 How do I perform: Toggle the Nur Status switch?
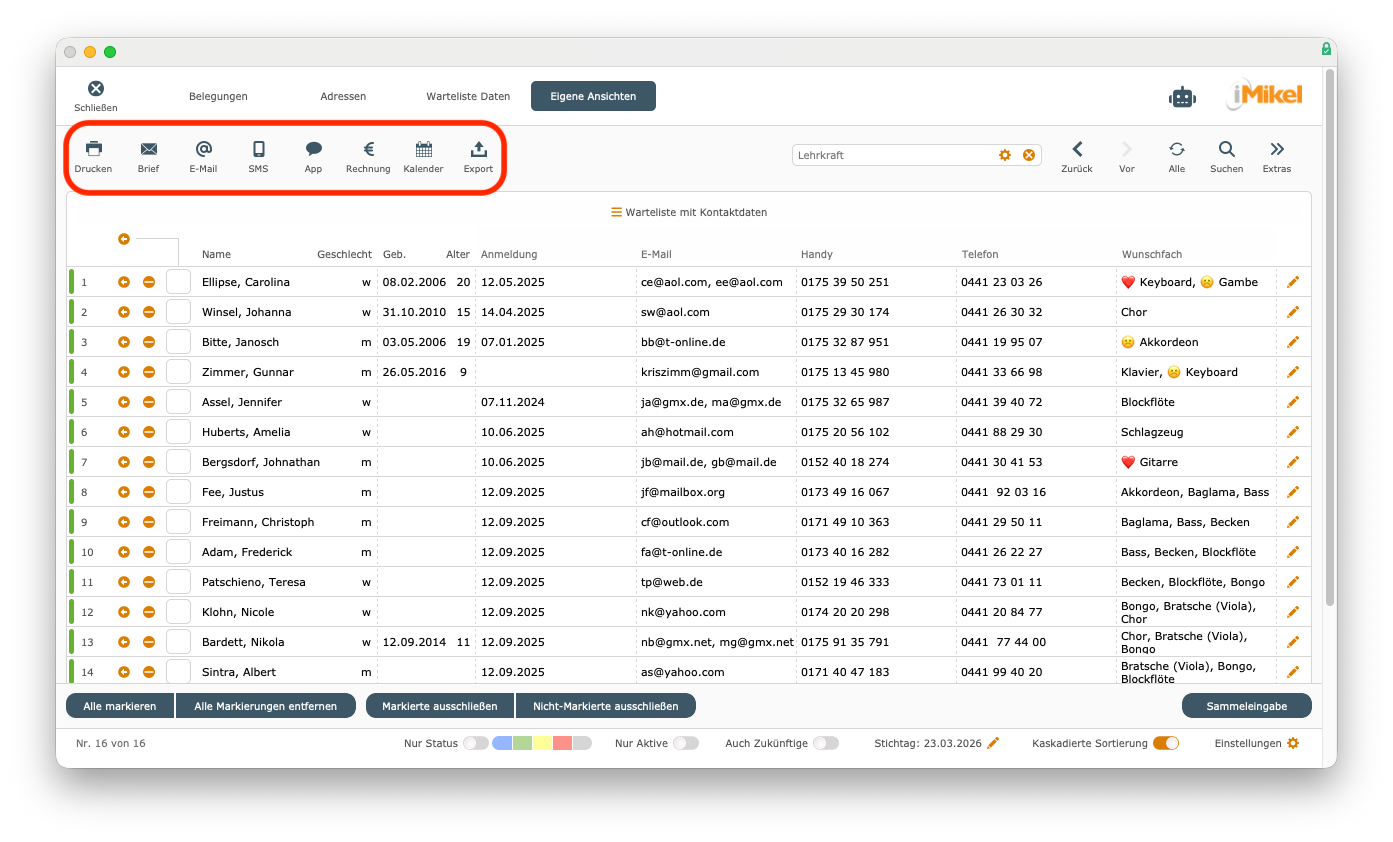[x=476, y=743]
